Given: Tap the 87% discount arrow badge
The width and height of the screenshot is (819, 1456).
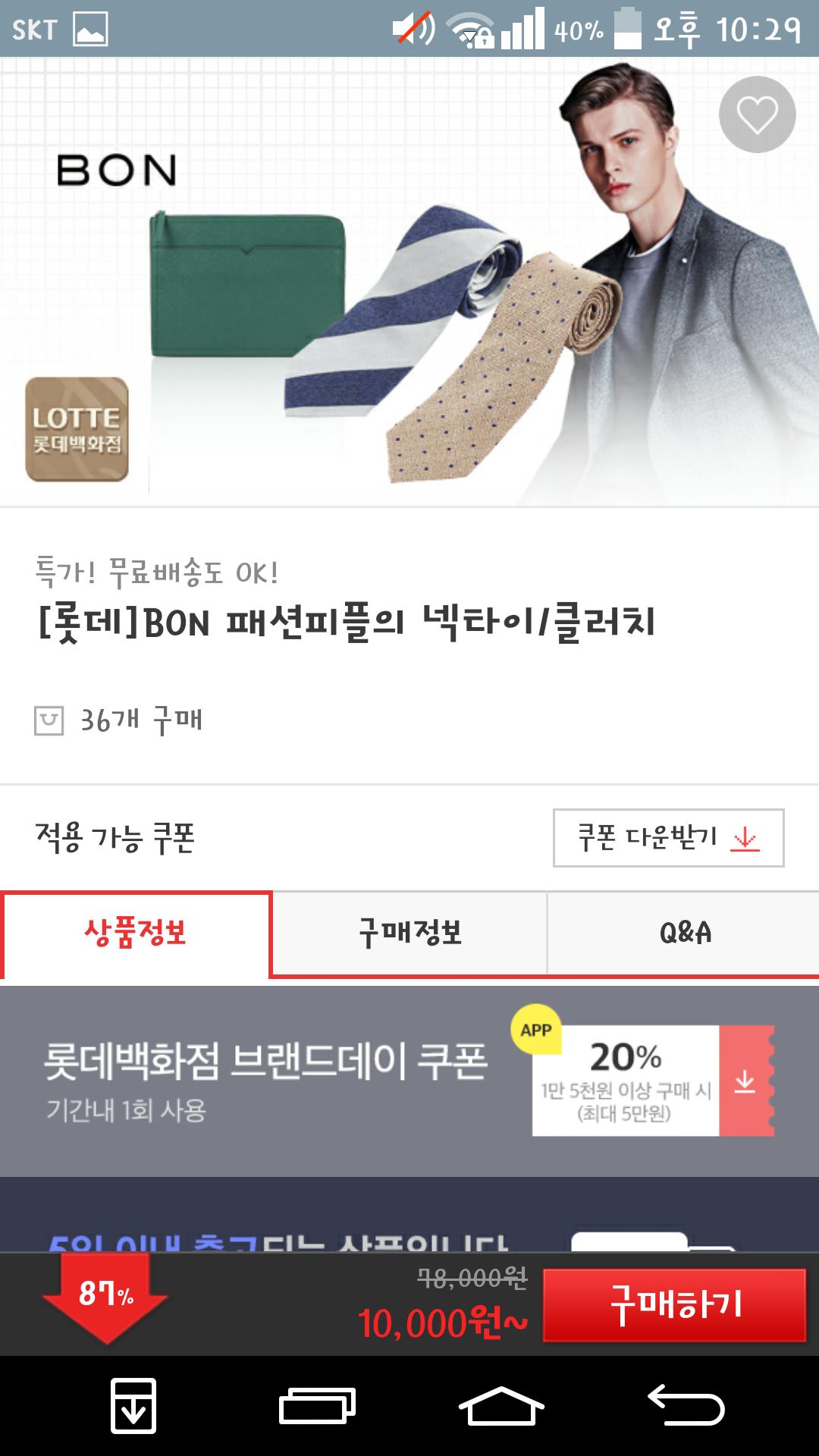Looking at the screenshot, I should (105, 1297).
